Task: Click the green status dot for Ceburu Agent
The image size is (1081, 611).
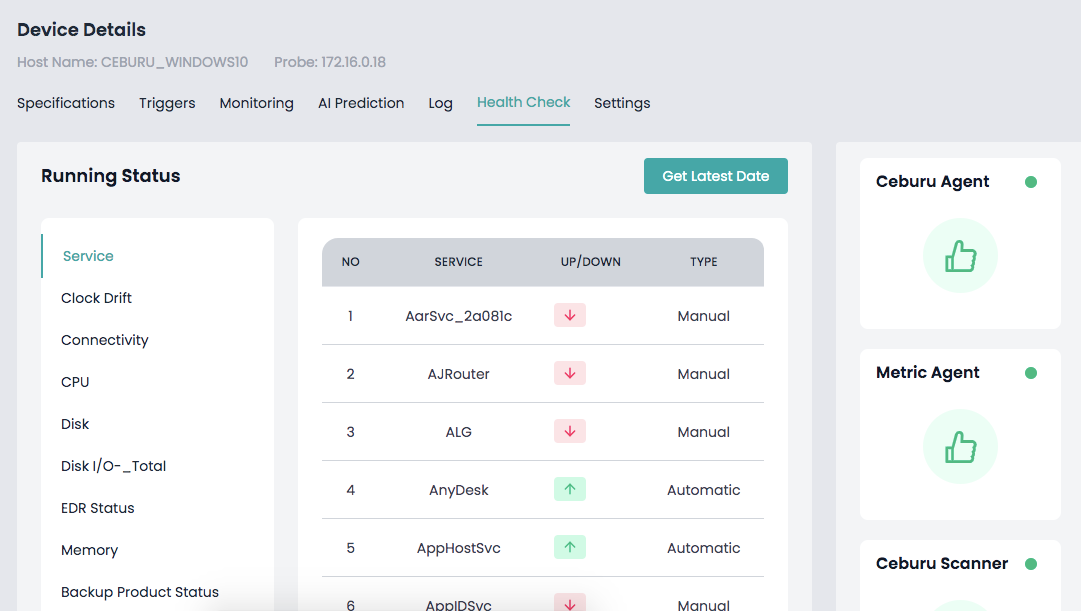Action: [1031, 182]
